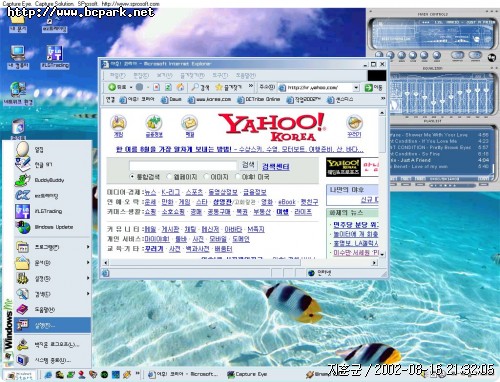
Task: Click the 메일 mail envelope icon on the Yahoo page
Action: coord(190,123)
